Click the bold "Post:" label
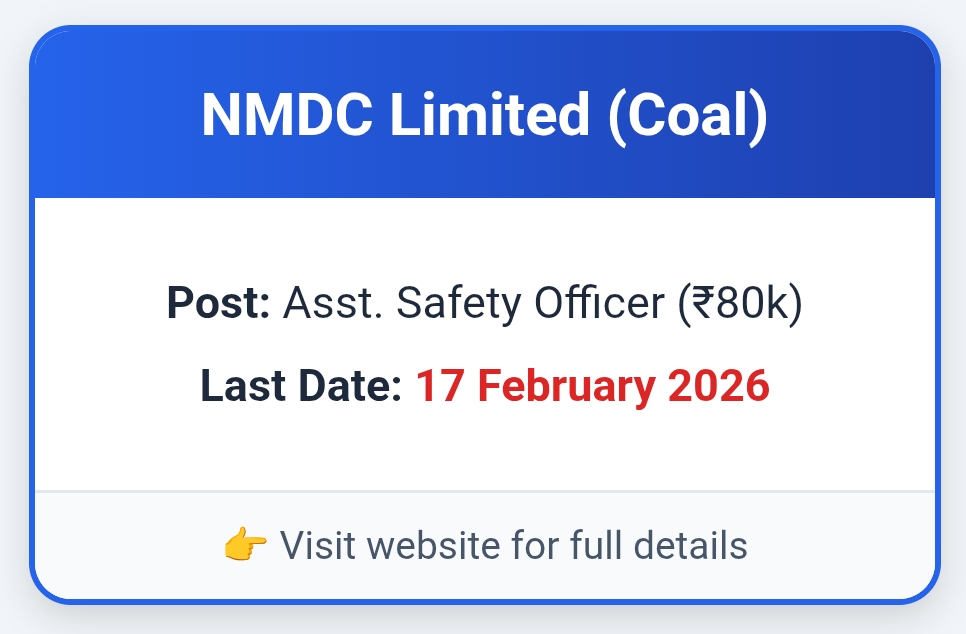Screen dimensions: 966x634 [218, 303]
